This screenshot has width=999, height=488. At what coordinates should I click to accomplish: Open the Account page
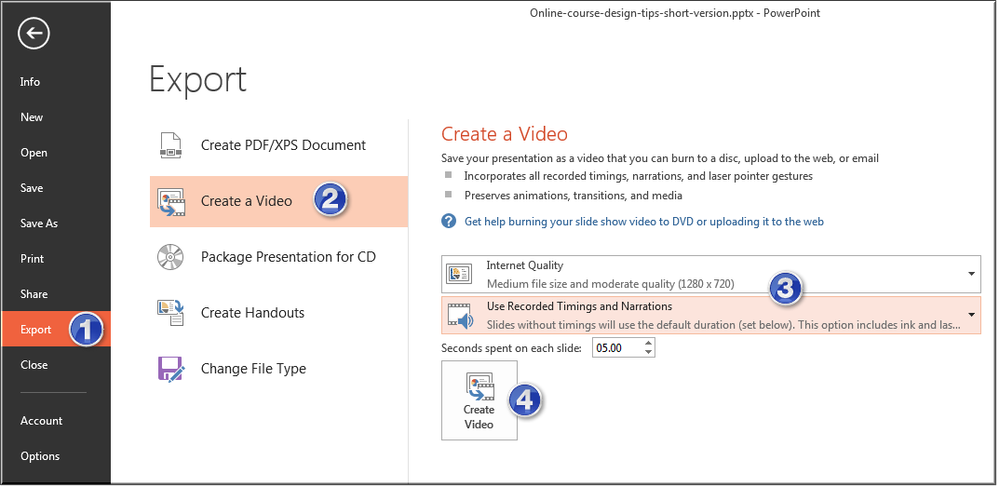[x=41, y=420]
